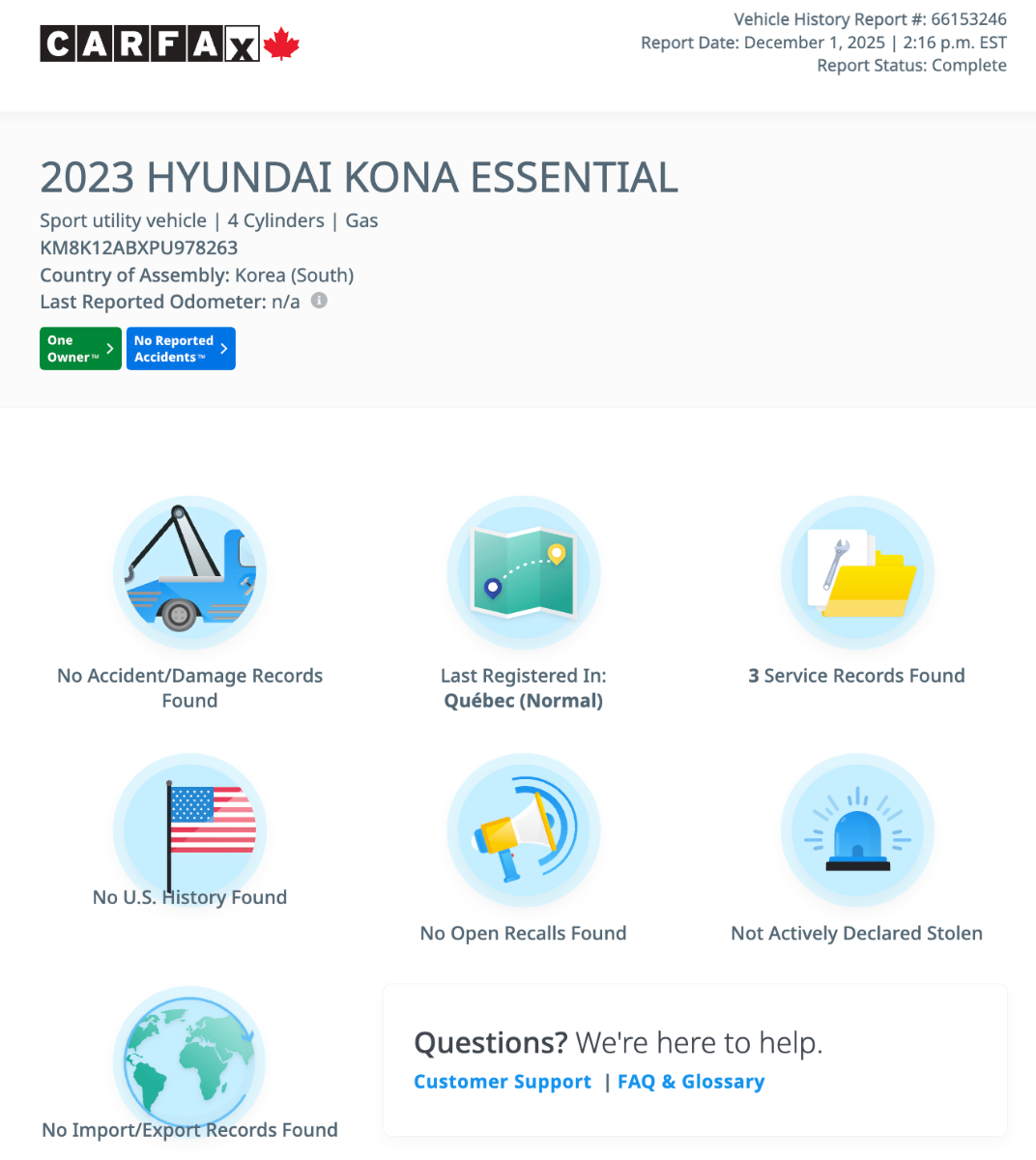Screen dimensions: 1036x1160
Task: Click the 3 Service Records Found label
Action: 857,675
